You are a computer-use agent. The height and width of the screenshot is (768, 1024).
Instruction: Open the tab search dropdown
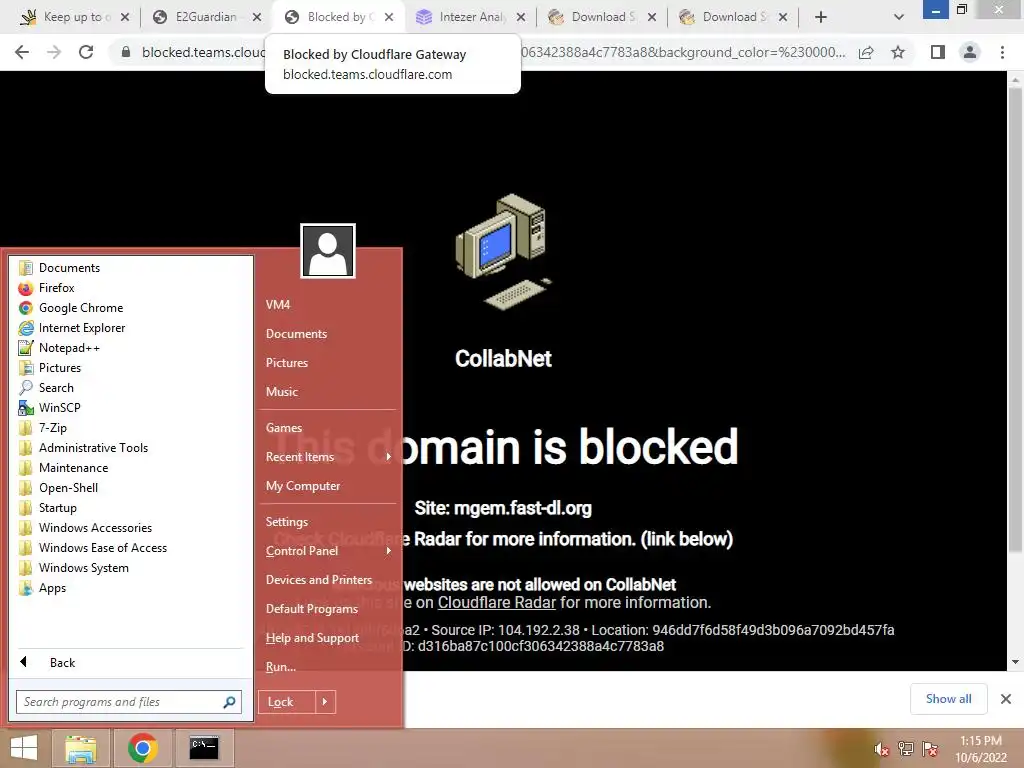(899, 17)
